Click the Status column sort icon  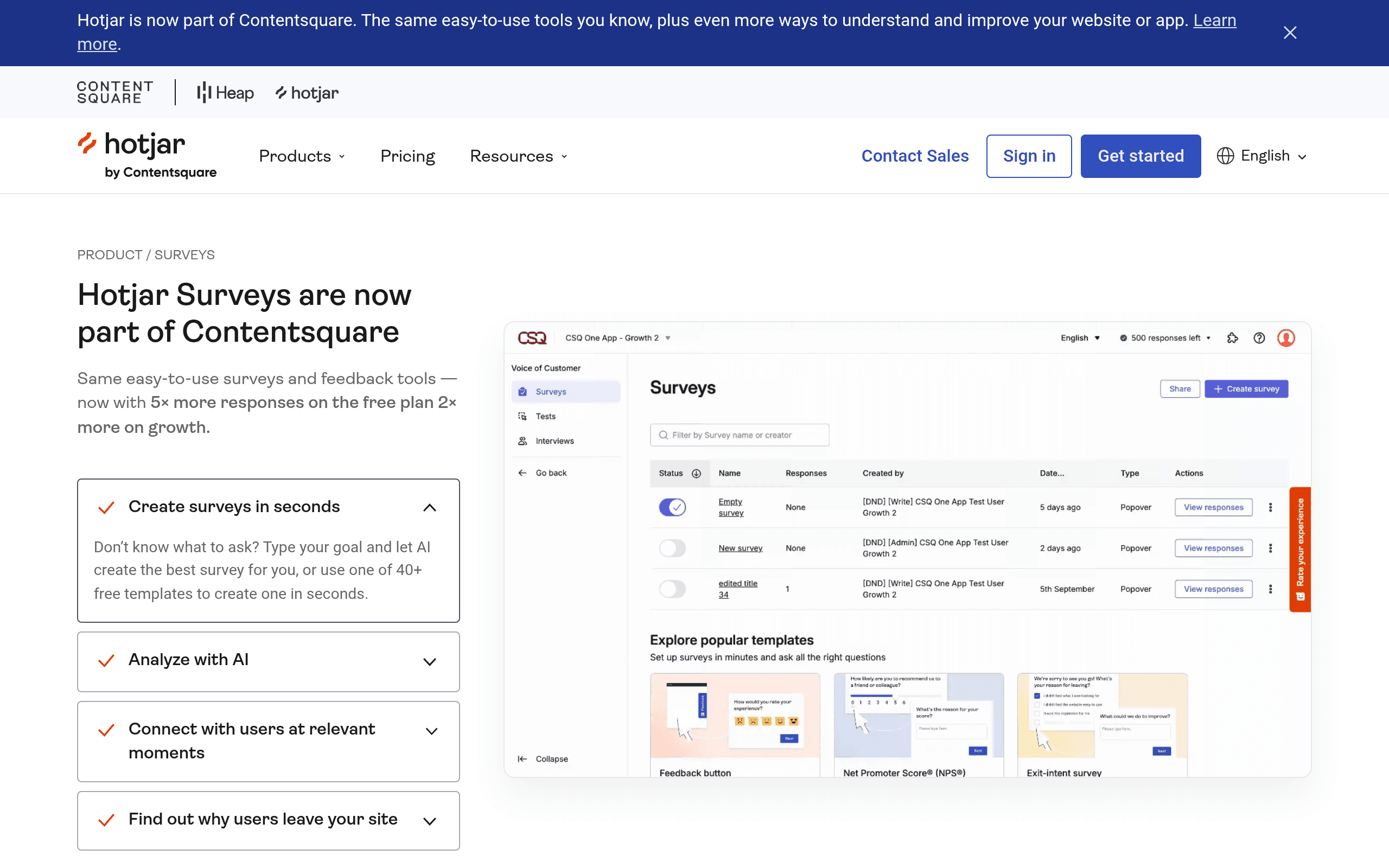click(696, 474)
